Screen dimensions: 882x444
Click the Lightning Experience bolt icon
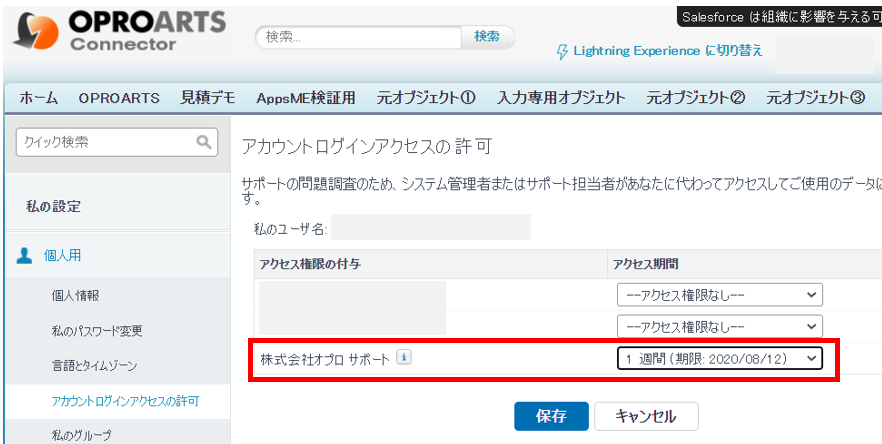point(563,51)
